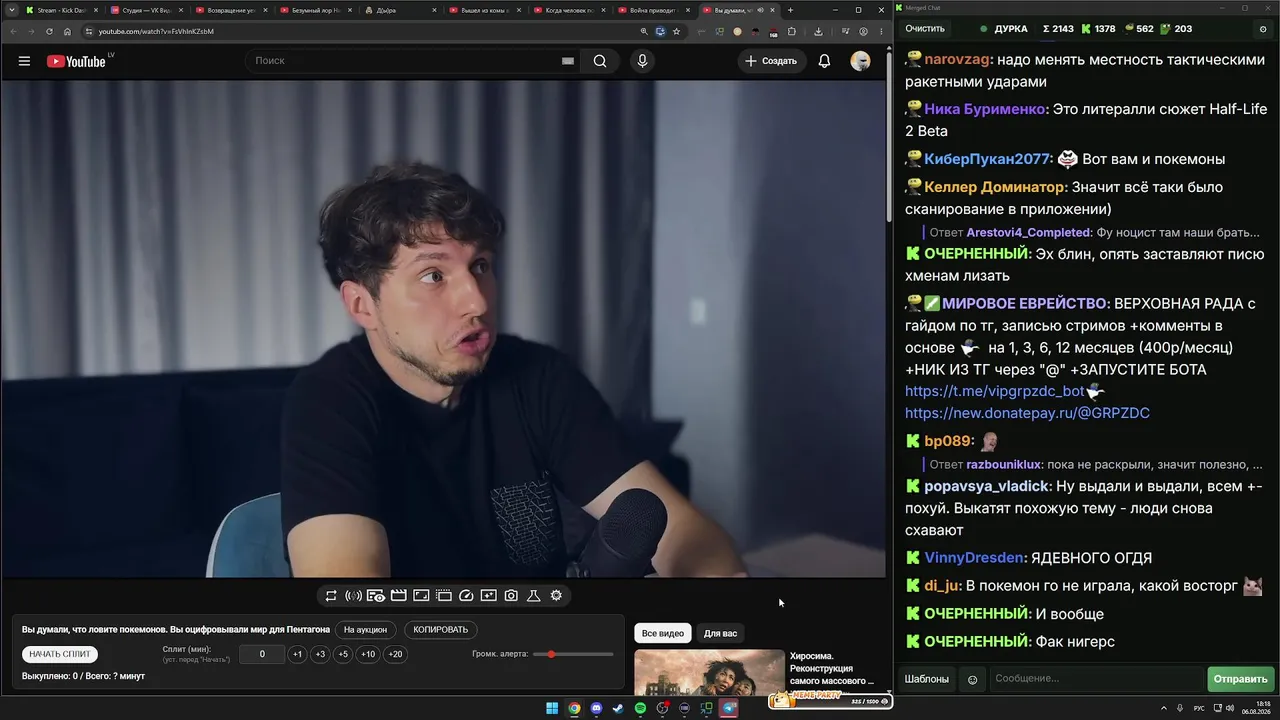Open Windows Start menu
This screenshot has height=720, width=1280.
pyautogui.click(x=552, y=709)
